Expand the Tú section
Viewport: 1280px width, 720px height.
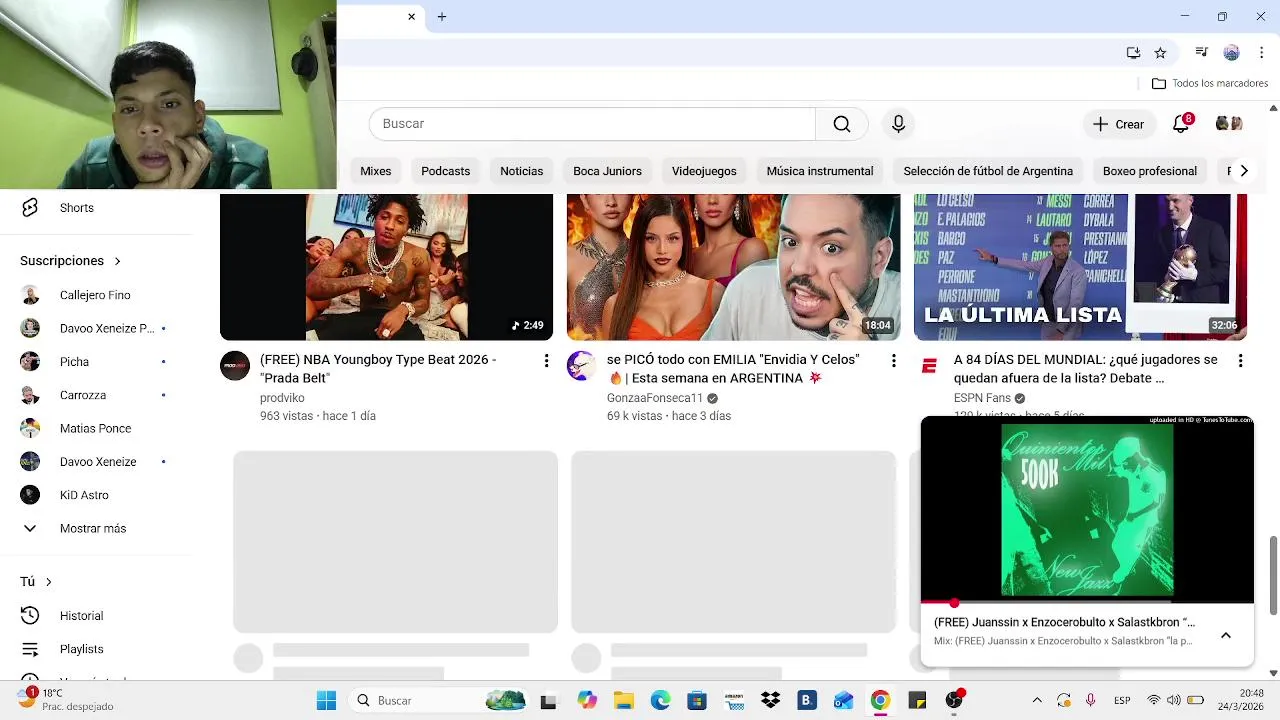[36, 581]
